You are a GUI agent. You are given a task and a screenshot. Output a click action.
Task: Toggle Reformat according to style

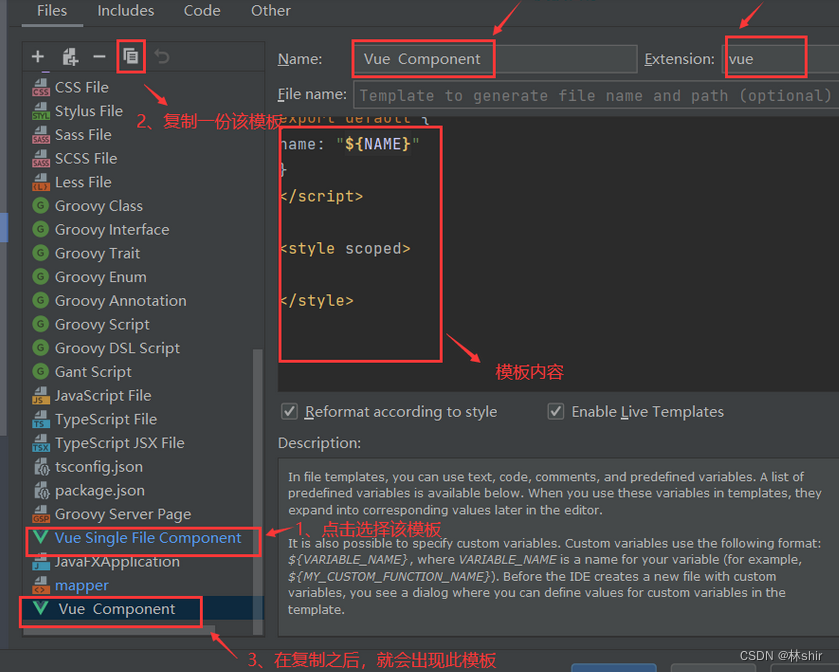click(289, 411)
